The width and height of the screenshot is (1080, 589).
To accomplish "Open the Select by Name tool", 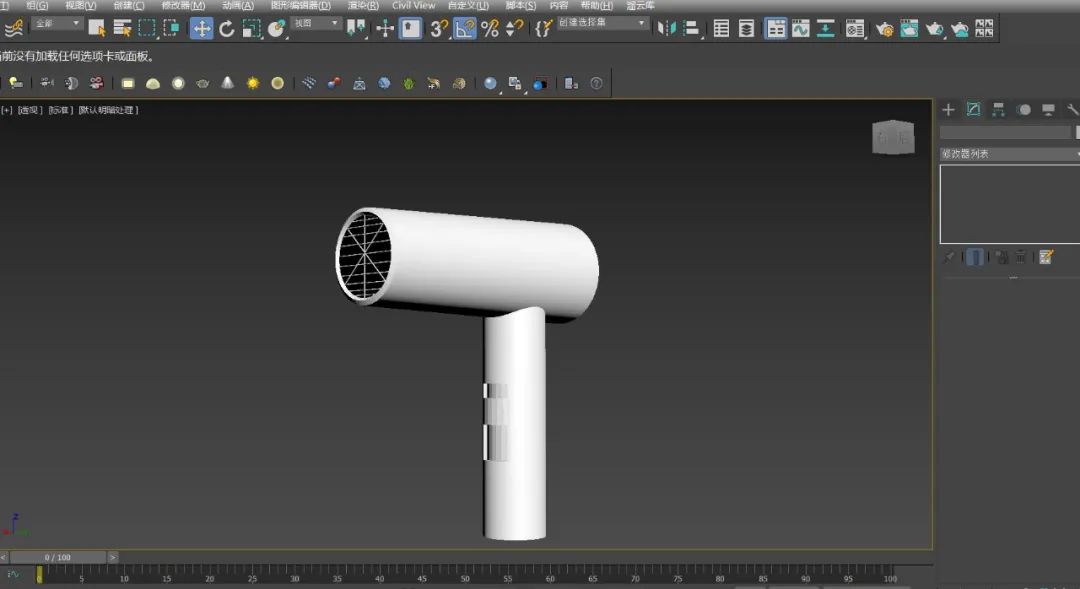I will click(x=122, y=28).
